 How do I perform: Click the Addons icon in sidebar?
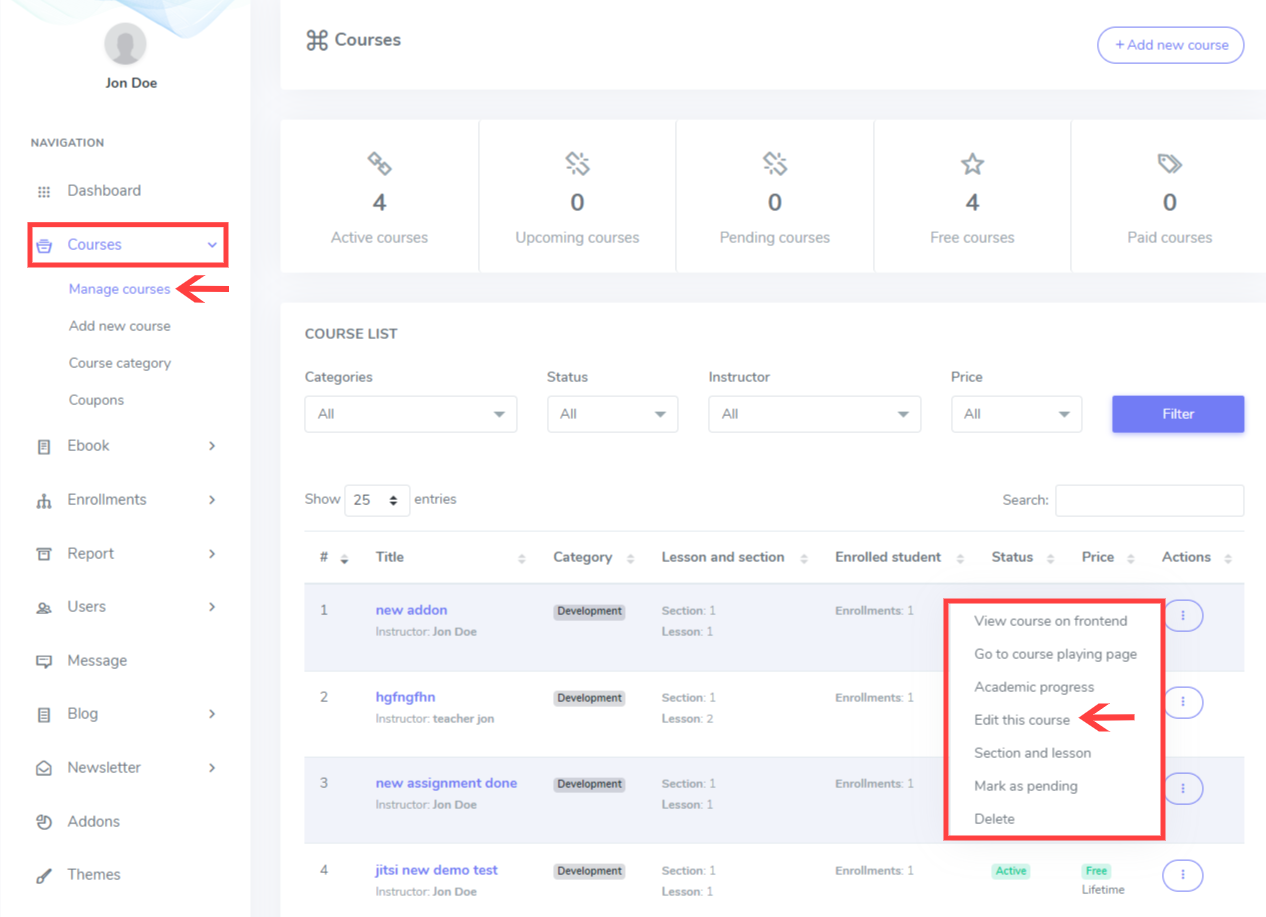43,822
